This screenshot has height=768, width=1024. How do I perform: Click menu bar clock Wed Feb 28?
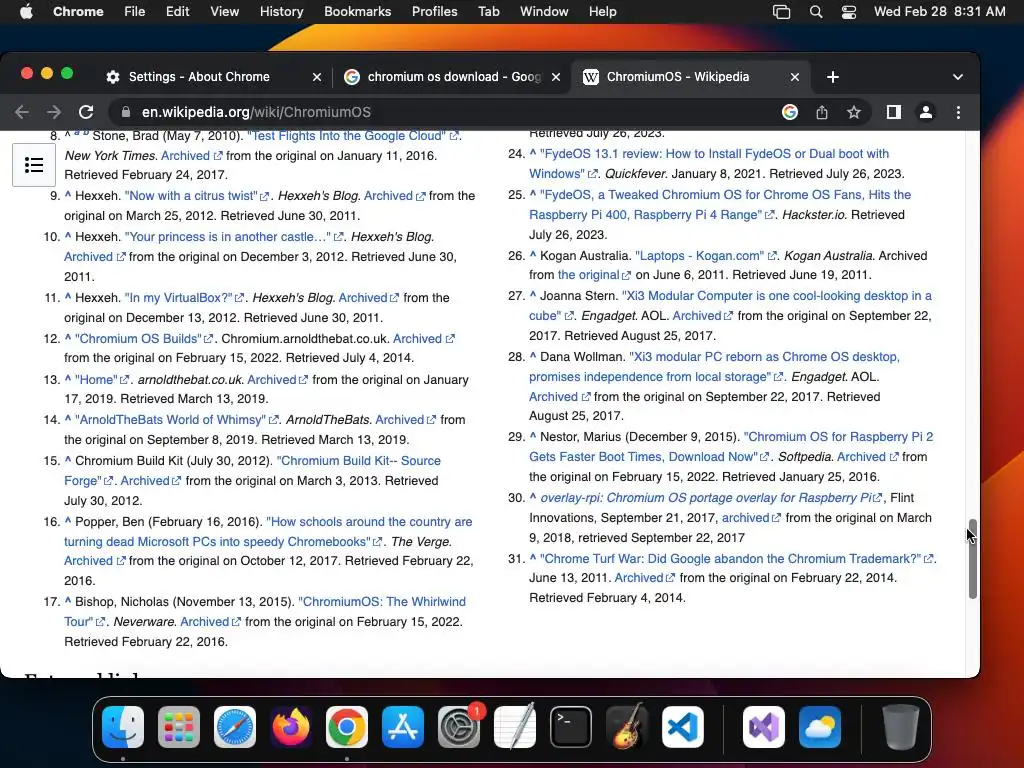pos(939,11)
